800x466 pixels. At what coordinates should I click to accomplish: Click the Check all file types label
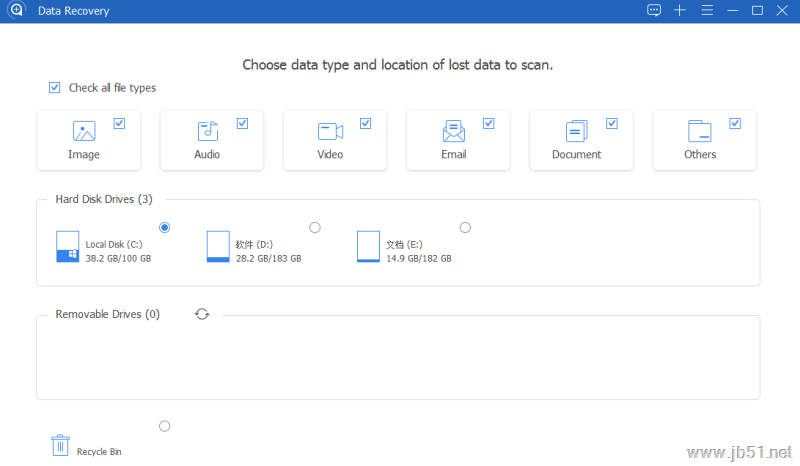(x=112, y=88)
